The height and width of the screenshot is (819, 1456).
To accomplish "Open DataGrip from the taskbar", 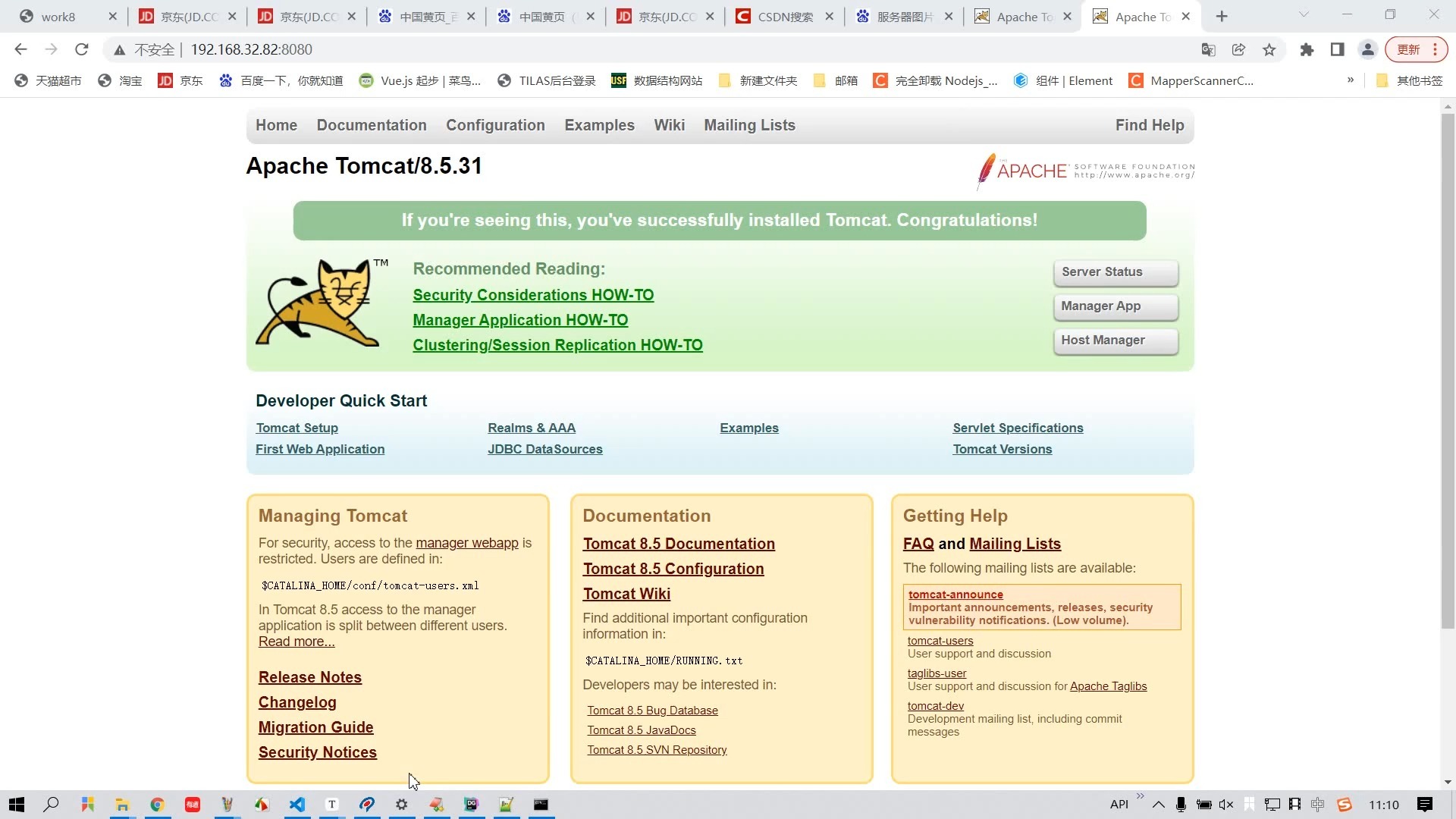I will pyautogui.click(x=472, y=805).
